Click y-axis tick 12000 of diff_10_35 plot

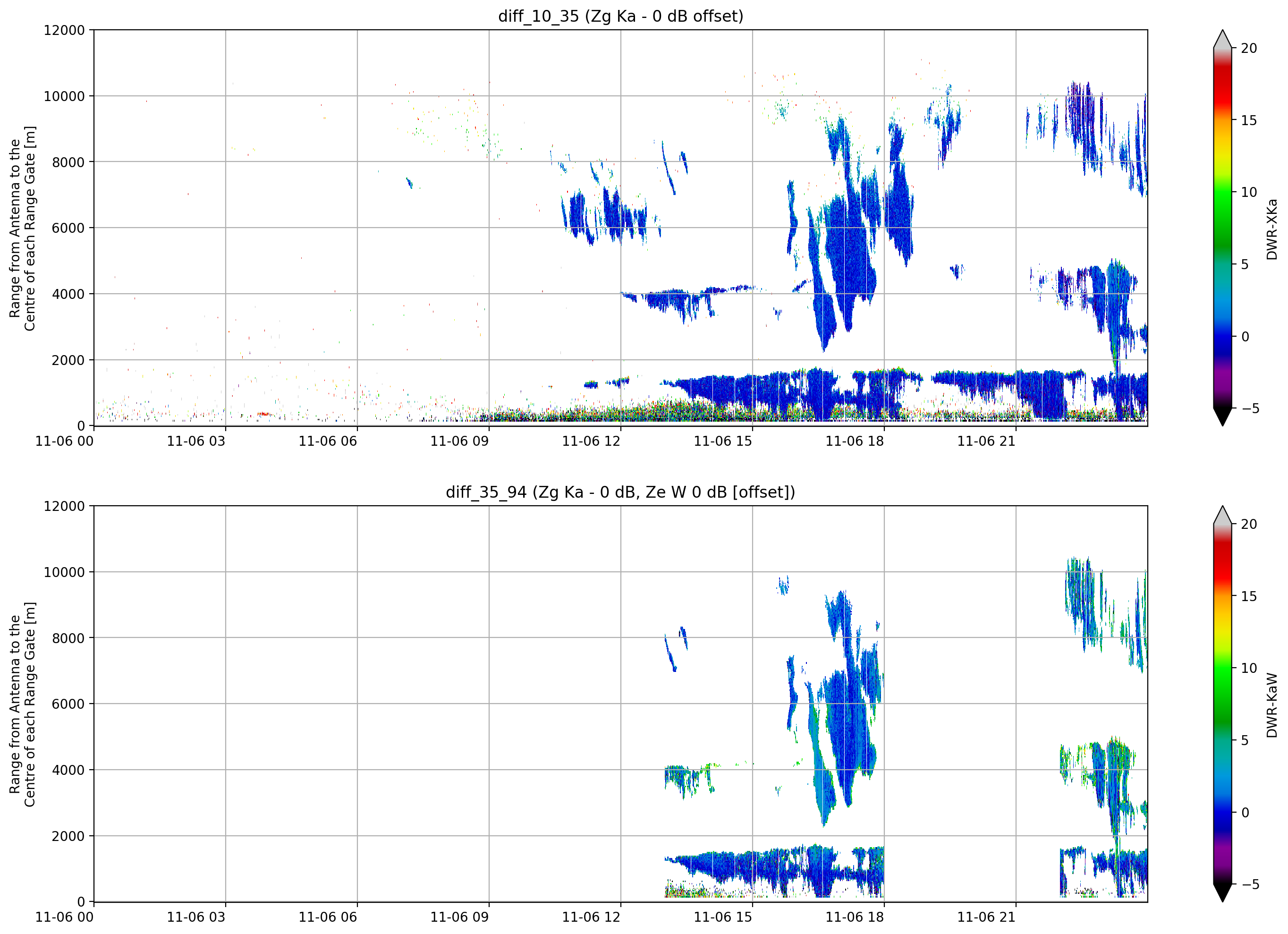[64, 30]
